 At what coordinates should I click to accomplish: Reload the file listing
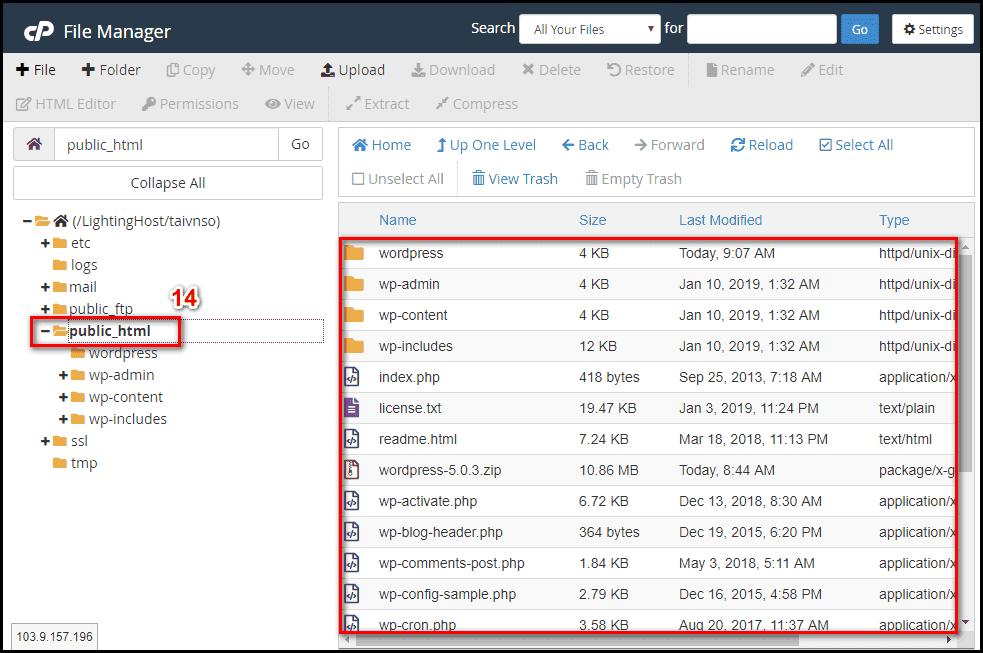[x=762, y=145]
